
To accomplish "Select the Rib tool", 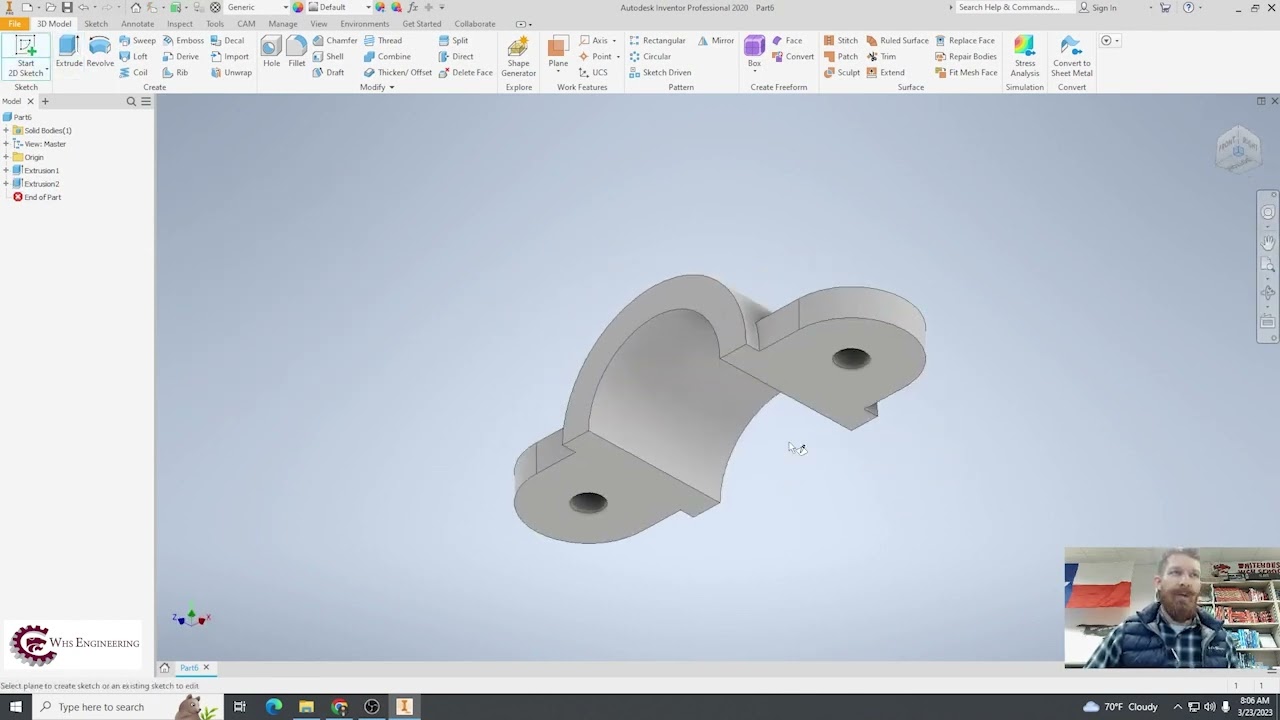I will point(175,72).
